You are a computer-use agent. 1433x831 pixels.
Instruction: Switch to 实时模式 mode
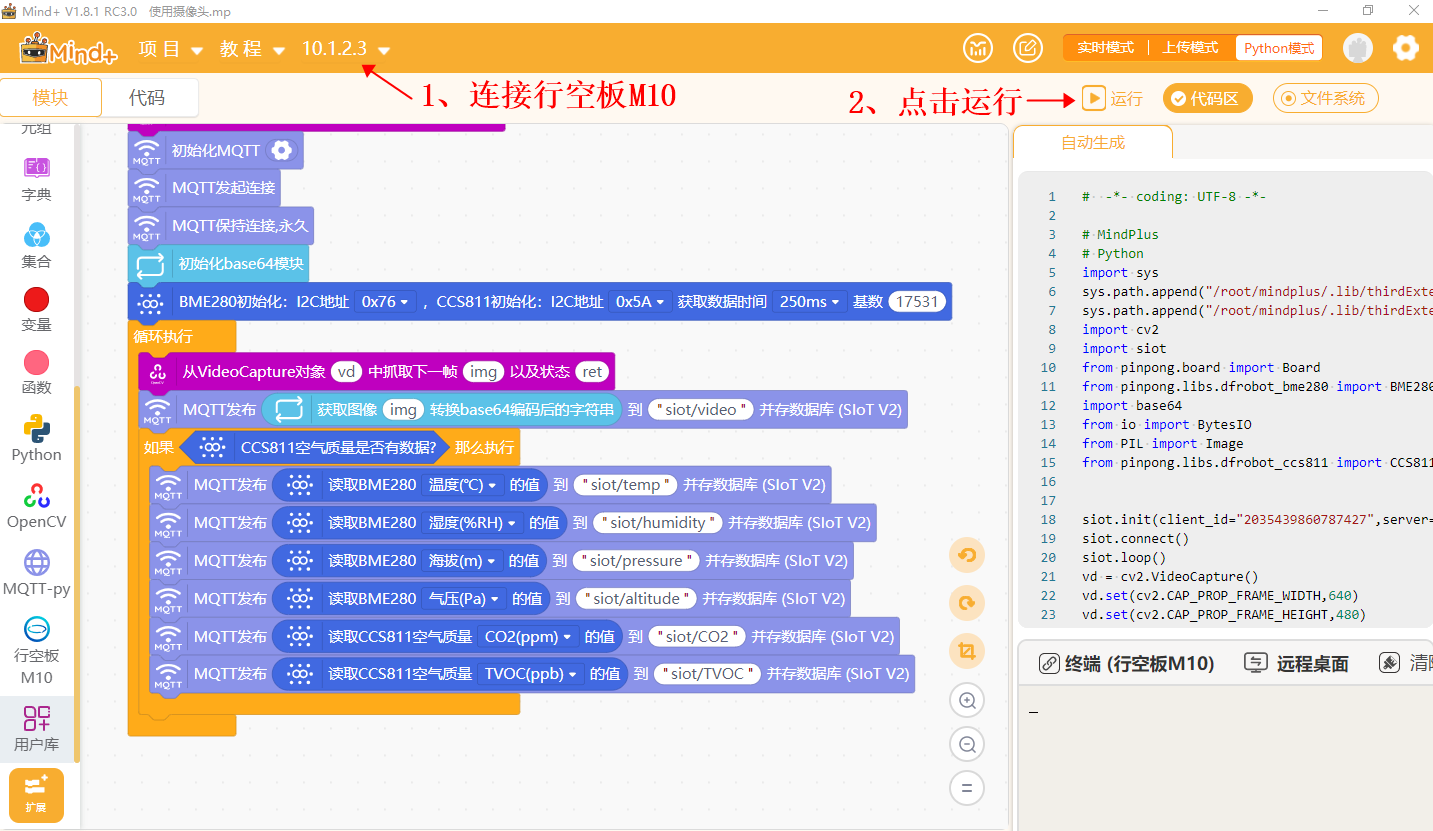[x=1105, y=48]
